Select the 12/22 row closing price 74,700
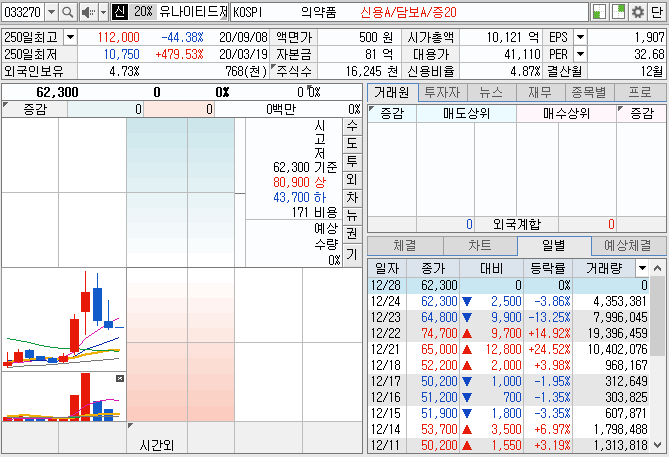Image resolution: width=669 pixels, height=457 pixels. pyautogui.click(x=439, y=333)
